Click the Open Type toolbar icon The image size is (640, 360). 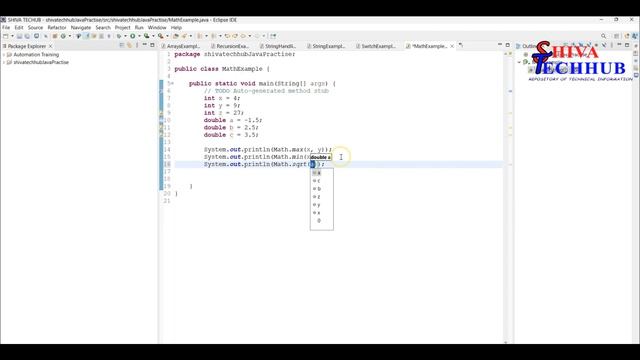[176, 36]
